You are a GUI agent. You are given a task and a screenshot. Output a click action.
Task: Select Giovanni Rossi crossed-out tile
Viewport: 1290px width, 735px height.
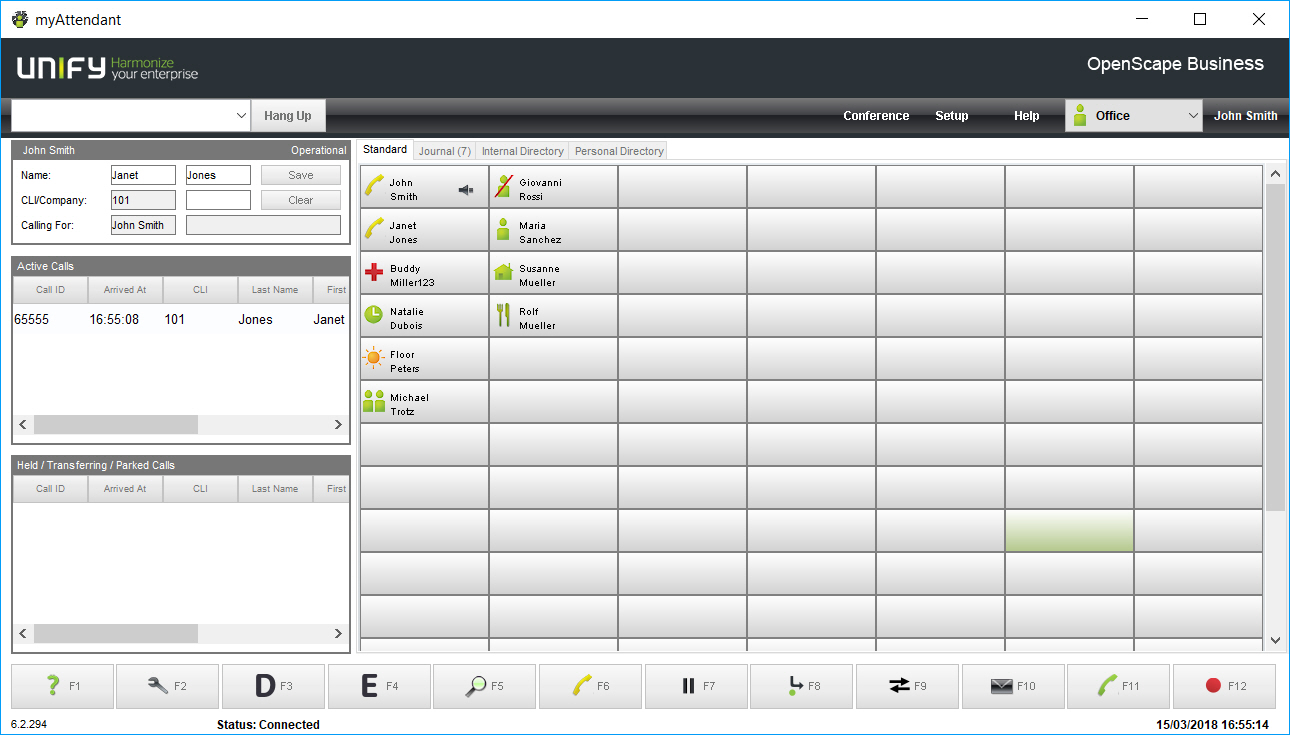tap(553, 186)
